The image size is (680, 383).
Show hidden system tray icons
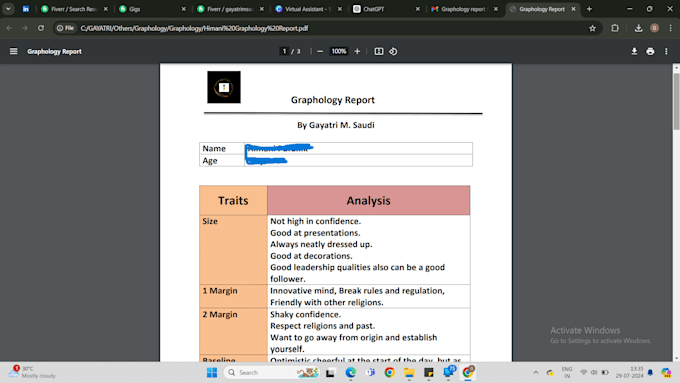(x=536, y=372)
